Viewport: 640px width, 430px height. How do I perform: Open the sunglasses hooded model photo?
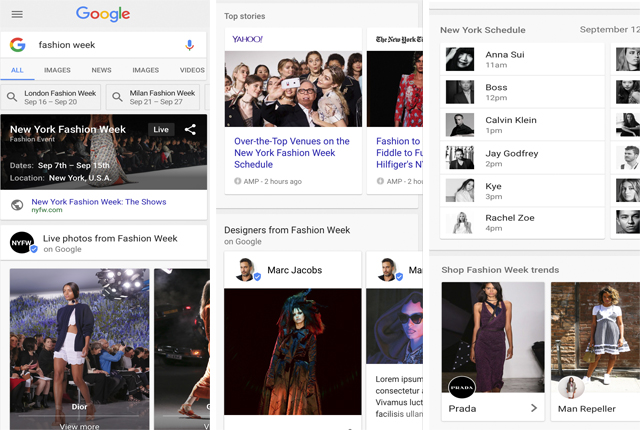click(394, 326)
